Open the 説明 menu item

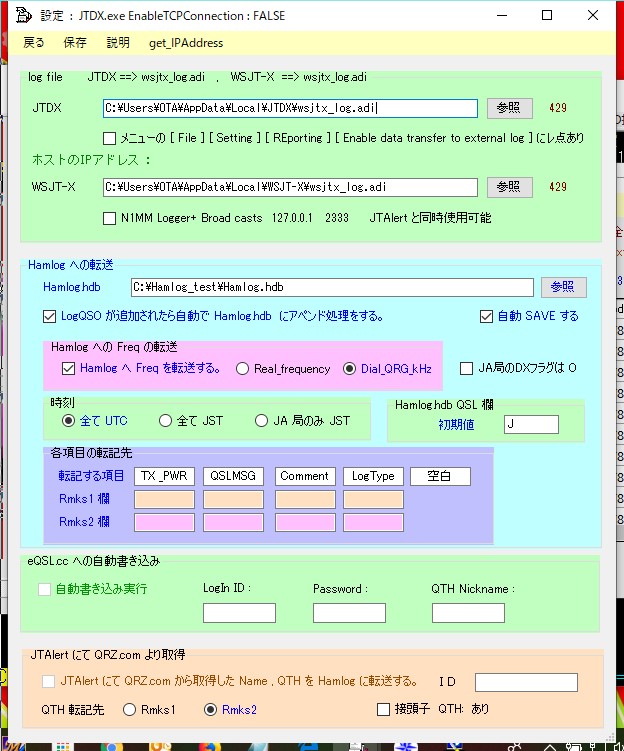pyautogui.click(x=118, y=43)
